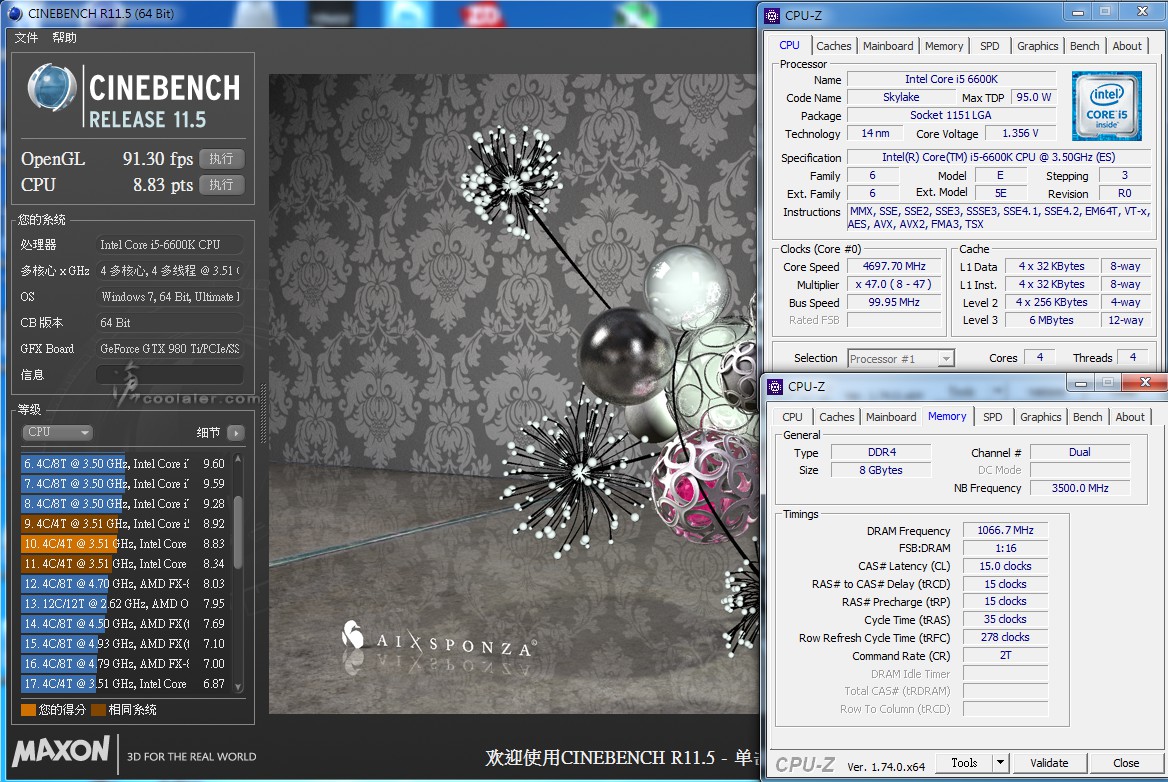This screenshot has width=1168, height=782.
Task: Switch to Graphics tab in upper CPU-Z
Action: (1038, 46)
